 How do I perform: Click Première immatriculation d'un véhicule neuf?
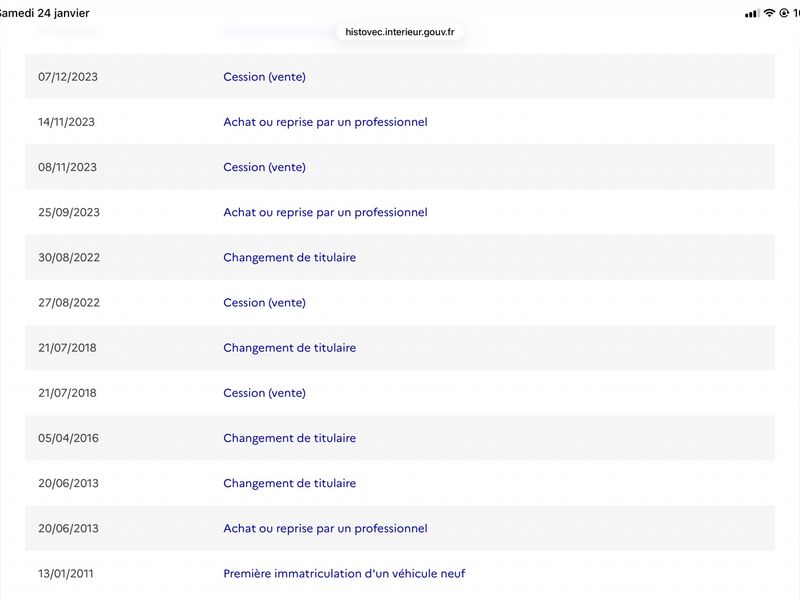(x=344, y=573)
